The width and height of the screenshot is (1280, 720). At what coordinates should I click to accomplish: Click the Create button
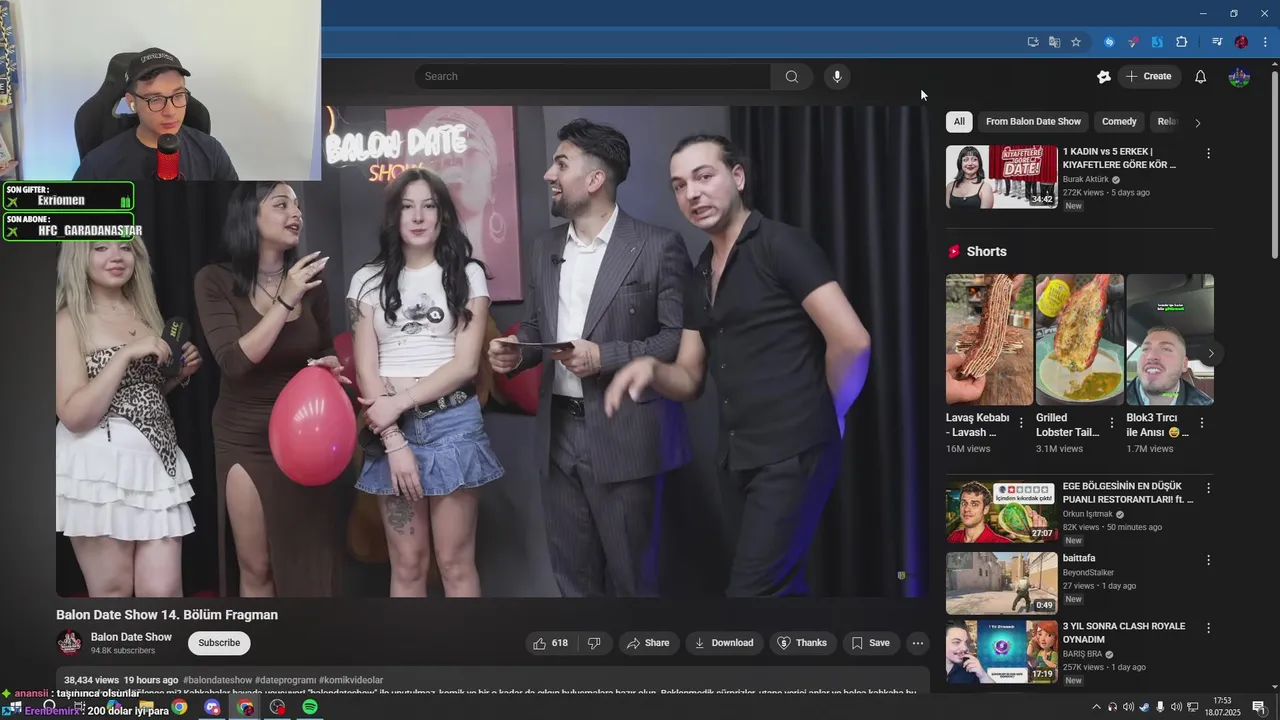pos(1148,77)
